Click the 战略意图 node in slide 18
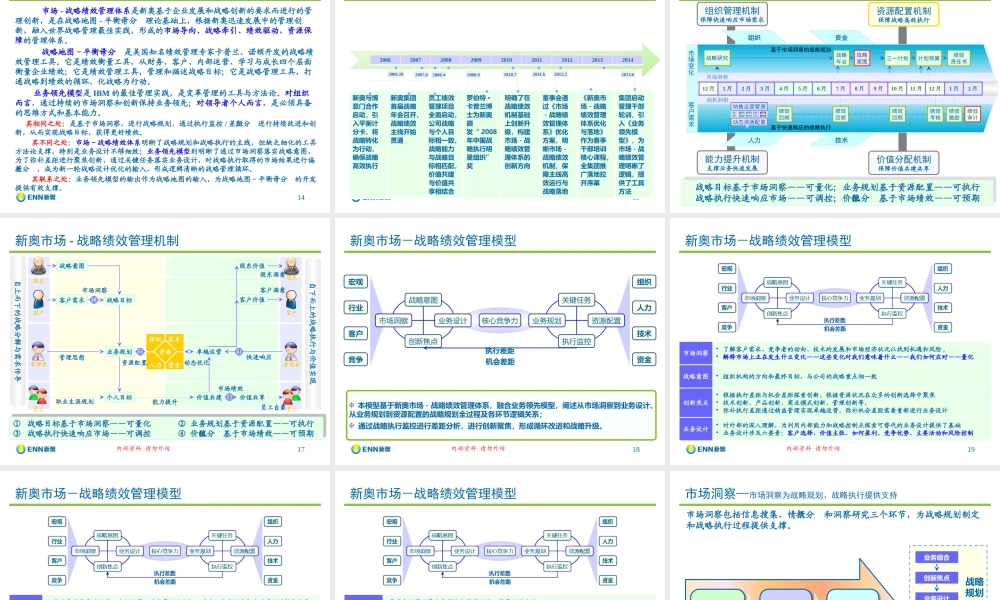Screen dimensions: 1000x600 coord(423,300)
